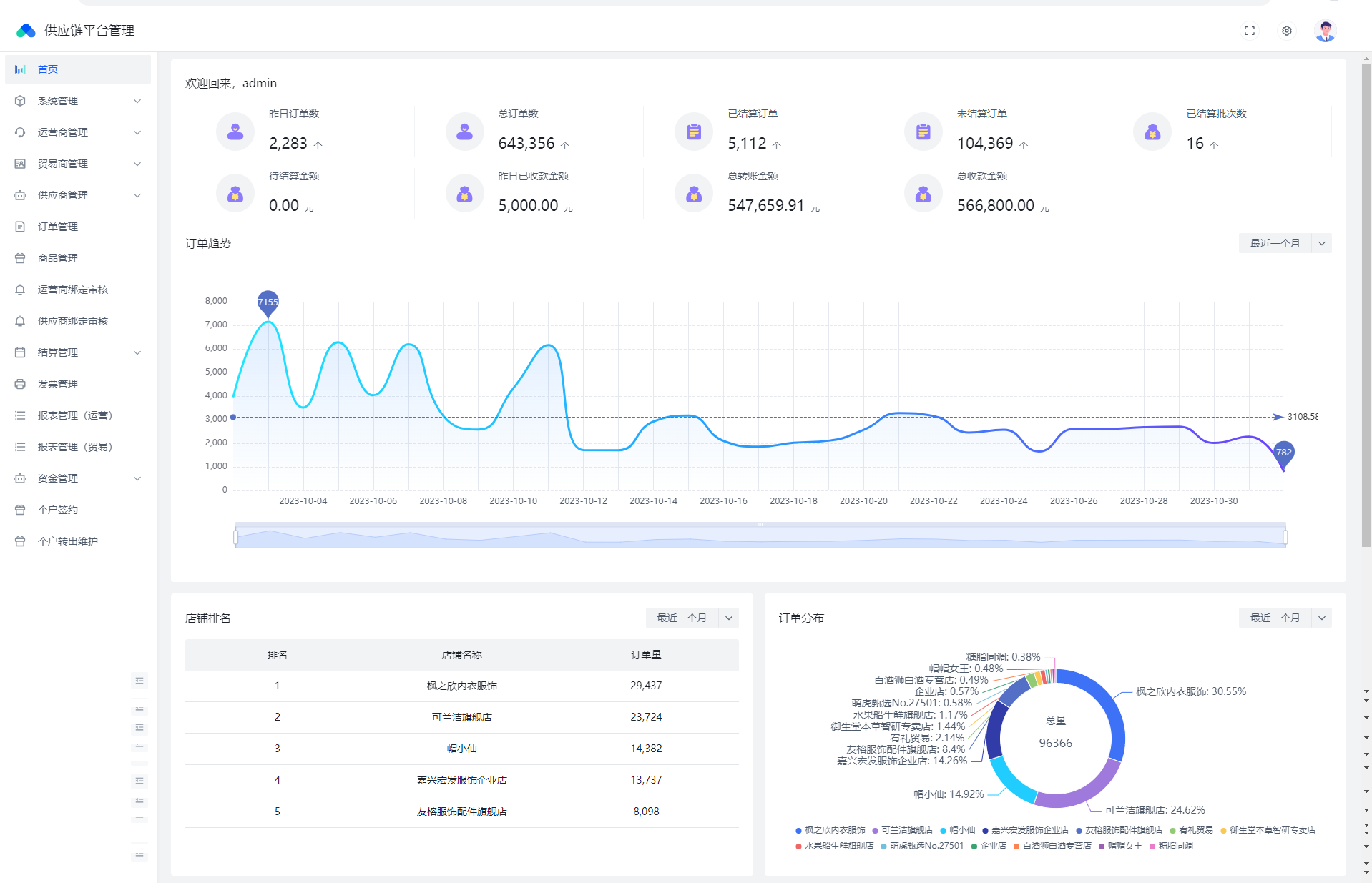Open 店铺排名 period dropdown 最近一个月
The height and width of the screenshot is (883, 1372).
[x=692, y=618]
